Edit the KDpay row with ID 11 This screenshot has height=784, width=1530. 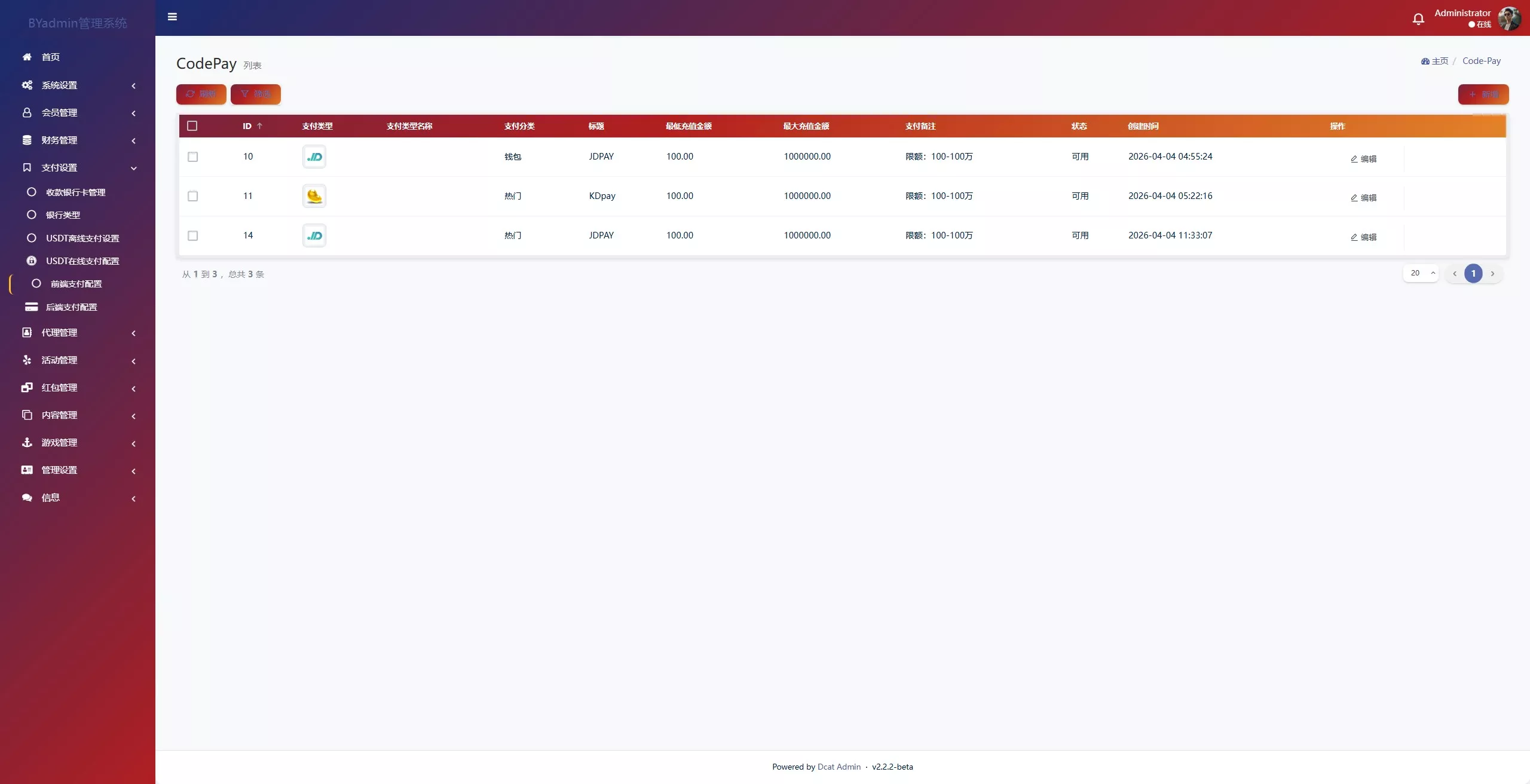[1363, 197]
